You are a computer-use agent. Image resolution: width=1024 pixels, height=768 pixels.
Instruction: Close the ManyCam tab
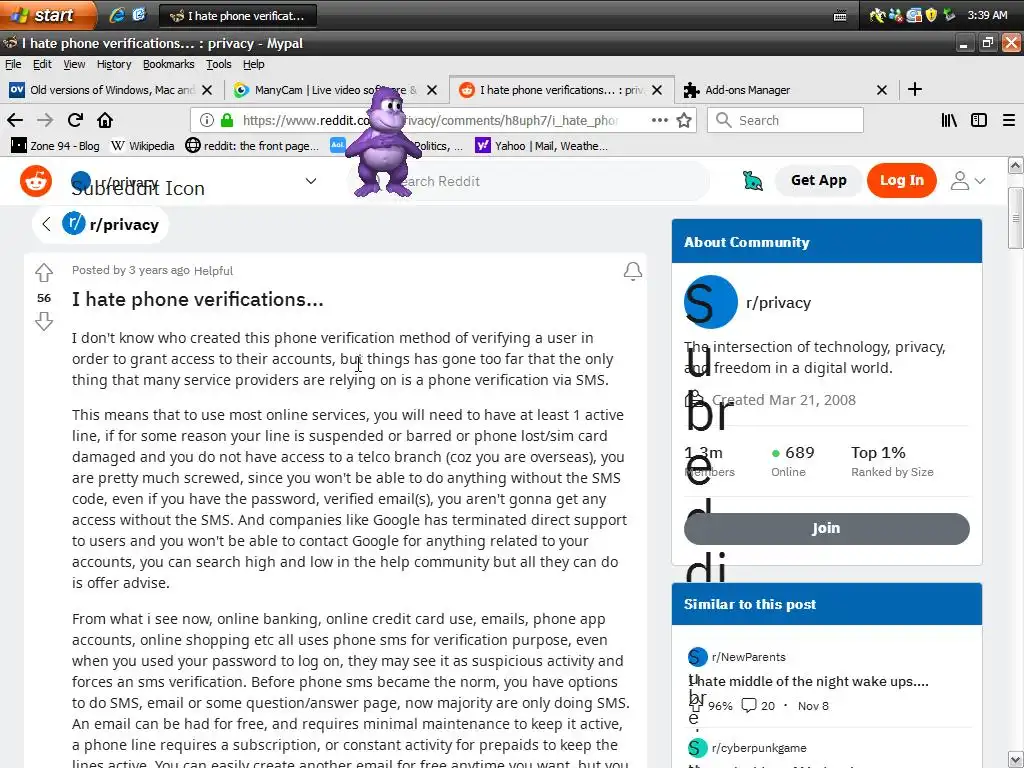432,90
